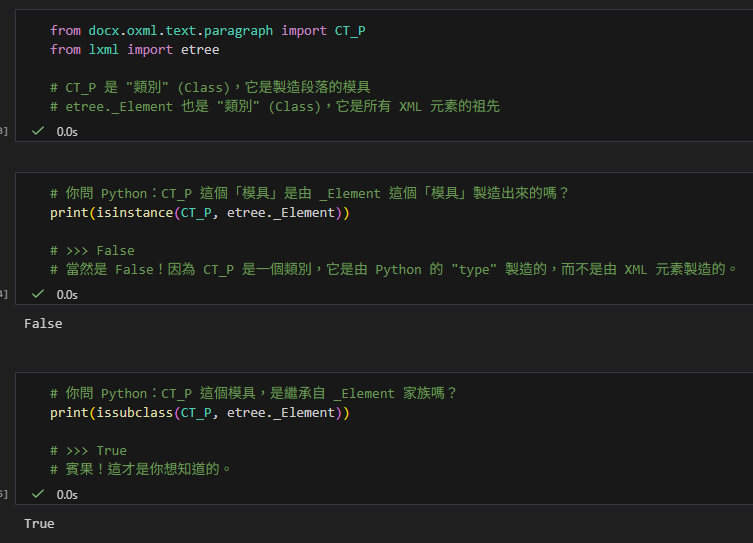Click the 0.0s execution time of the issubclass cell

coord(67,494)
